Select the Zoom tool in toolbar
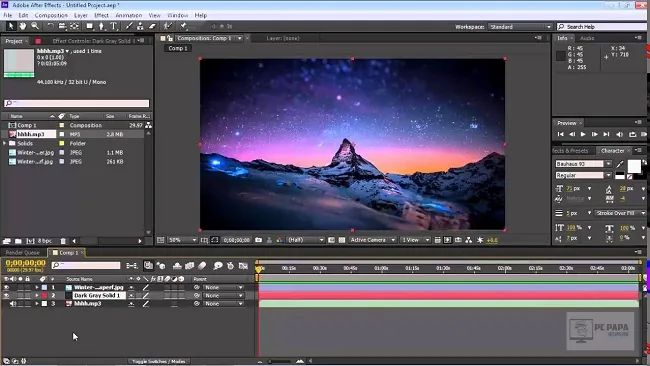The image size is (650, 366). 35,26
